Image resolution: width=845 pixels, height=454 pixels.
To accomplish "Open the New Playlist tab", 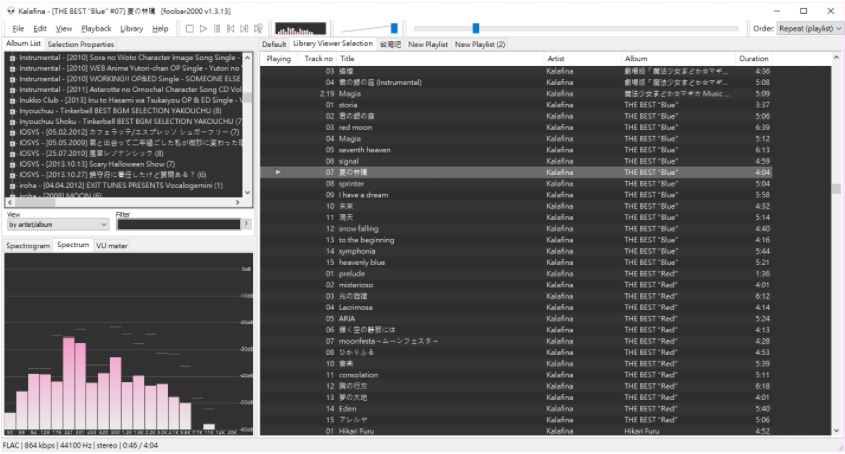I will (x=428, y=44).
